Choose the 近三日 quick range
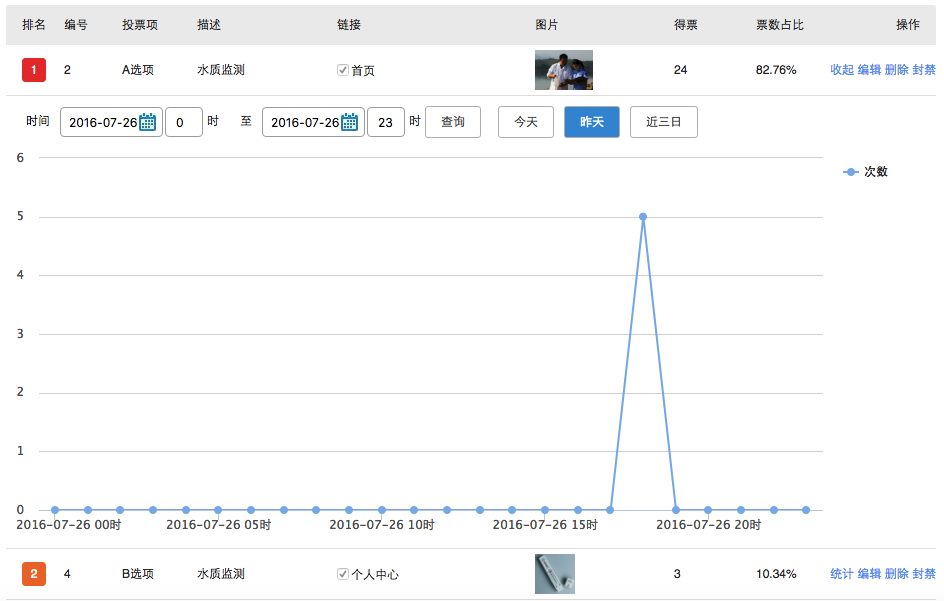The height and width of the screenshot is (601, 944). 663,122
